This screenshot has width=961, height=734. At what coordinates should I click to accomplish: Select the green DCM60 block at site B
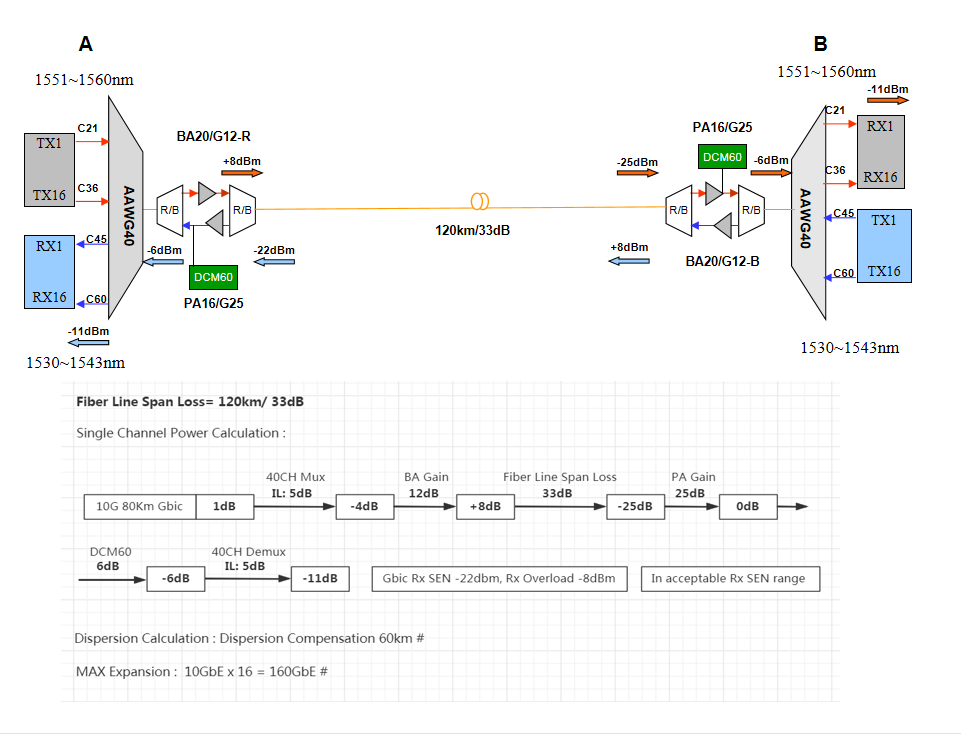[x=721, y=157]
